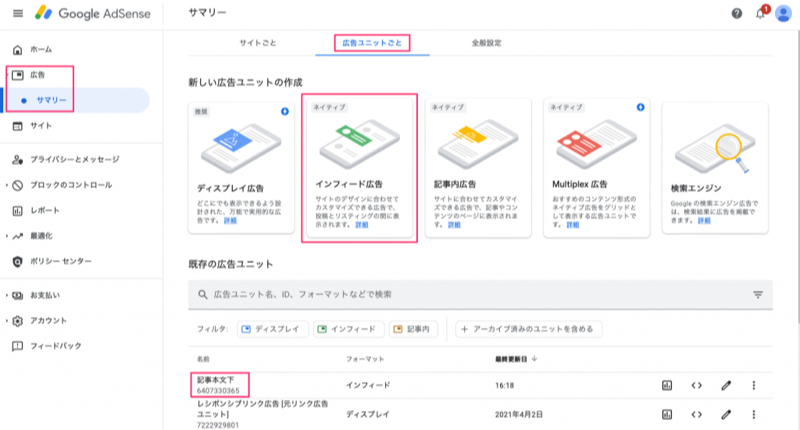The image size is (800, 430).
Task: Click blue badge icon on ディスプレイ広告 card
Action: coord(285,112)
